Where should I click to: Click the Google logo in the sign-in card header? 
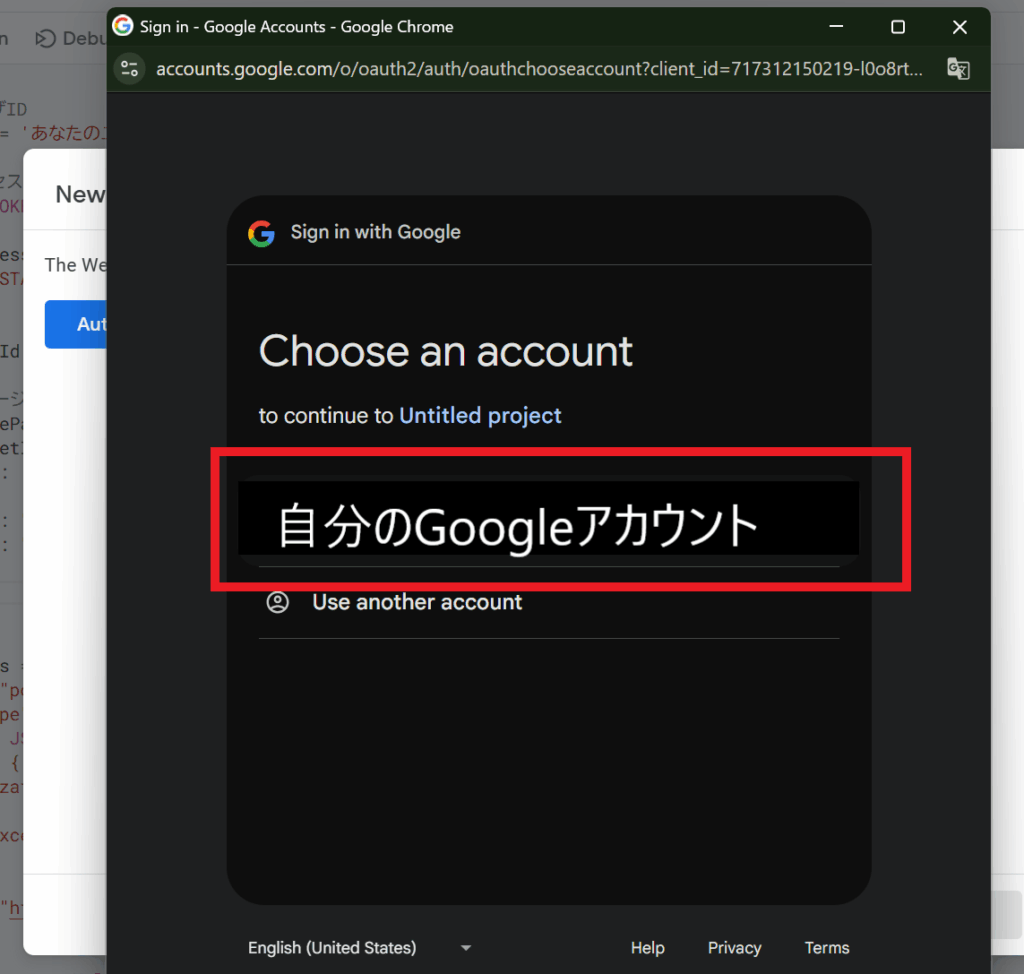pyautogui.click(x=261, y=233)
